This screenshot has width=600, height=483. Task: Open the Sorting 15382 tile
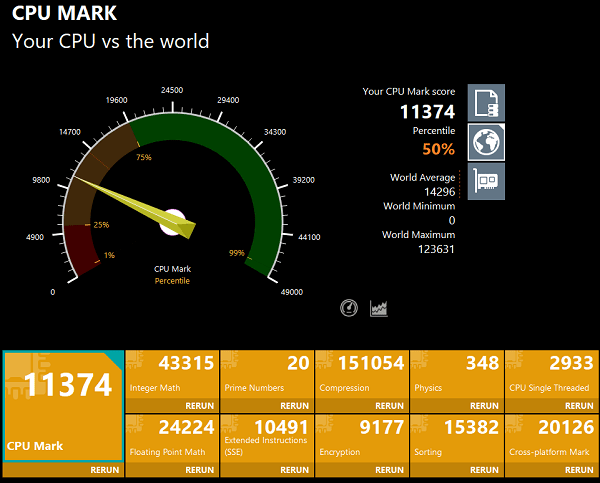457,439
